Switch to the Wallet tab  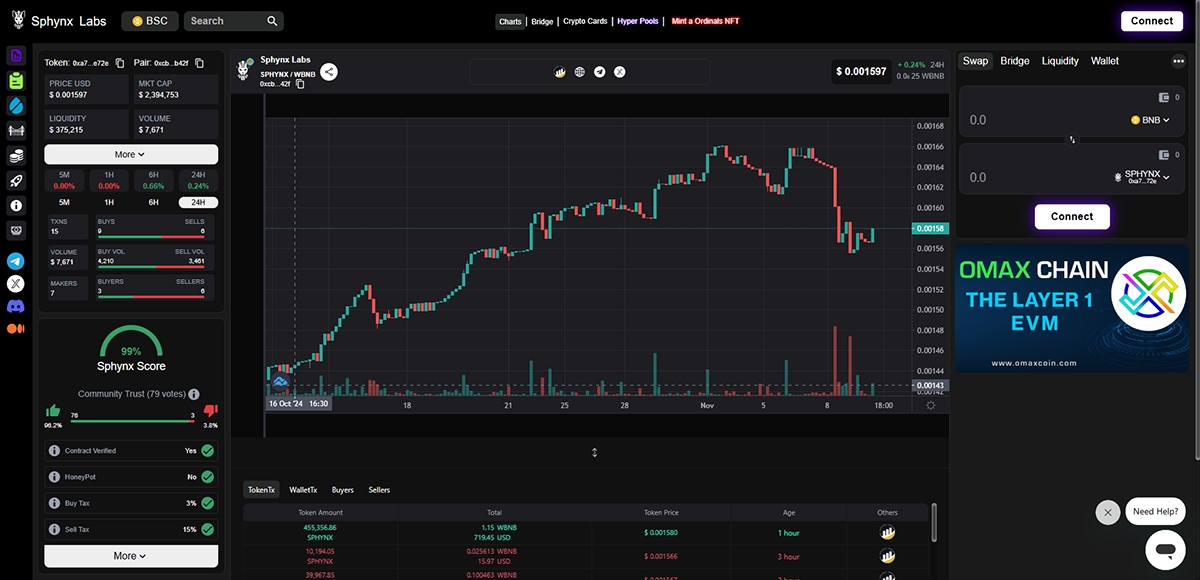1105,61
